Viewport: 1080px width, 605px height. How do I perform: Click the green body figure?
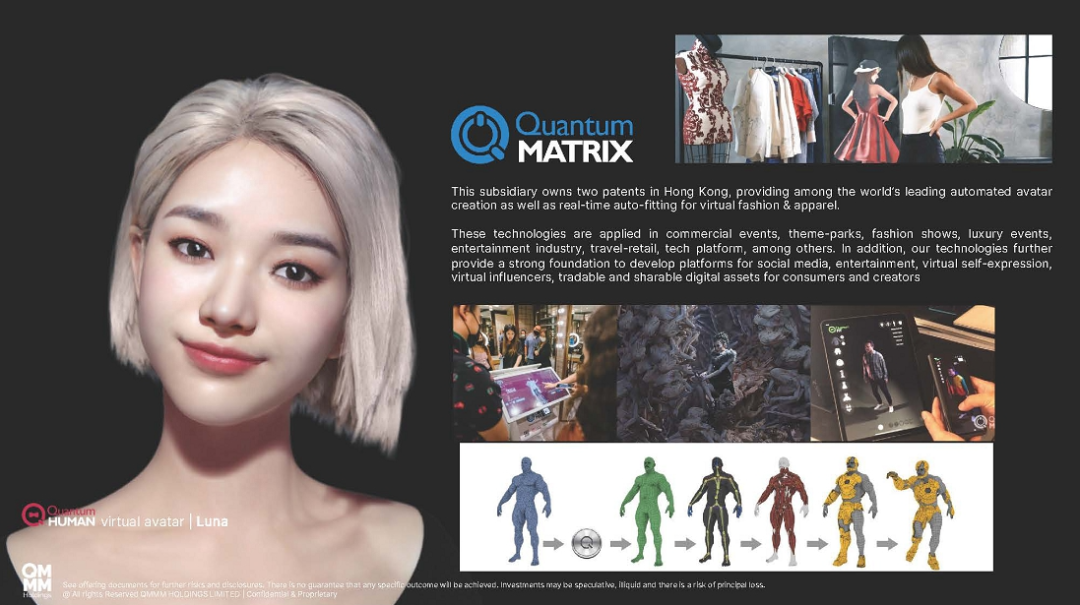coord(647,510)
